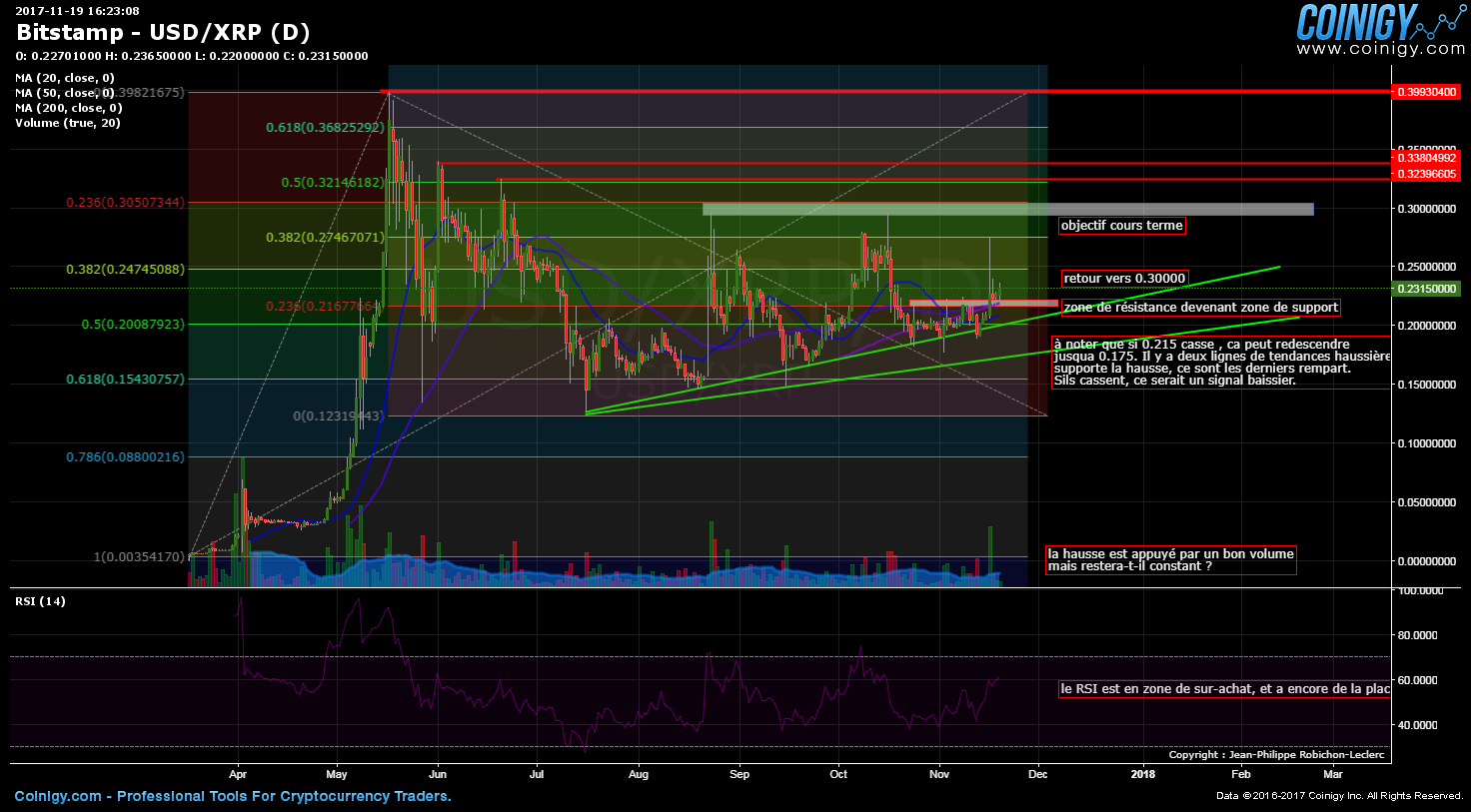Screen dimensions: 1471x812
Task: Click Fibonacci label 0.786(0.08800216)
Action: (125, 457)
